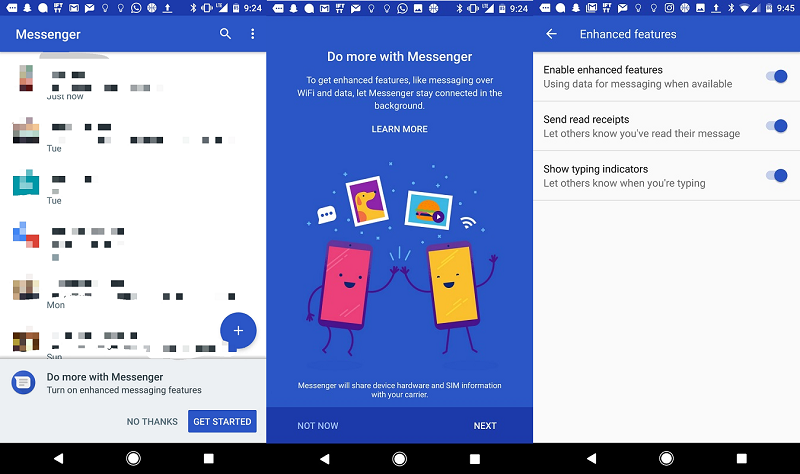Open the conversation with the teal avatar

click(x=133, y=188)
